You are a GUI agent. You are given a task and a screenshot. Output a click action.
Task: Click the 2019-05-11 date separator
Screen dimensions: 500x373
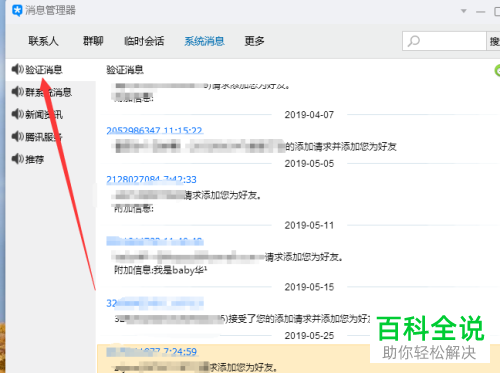click(x=309, y=225)
